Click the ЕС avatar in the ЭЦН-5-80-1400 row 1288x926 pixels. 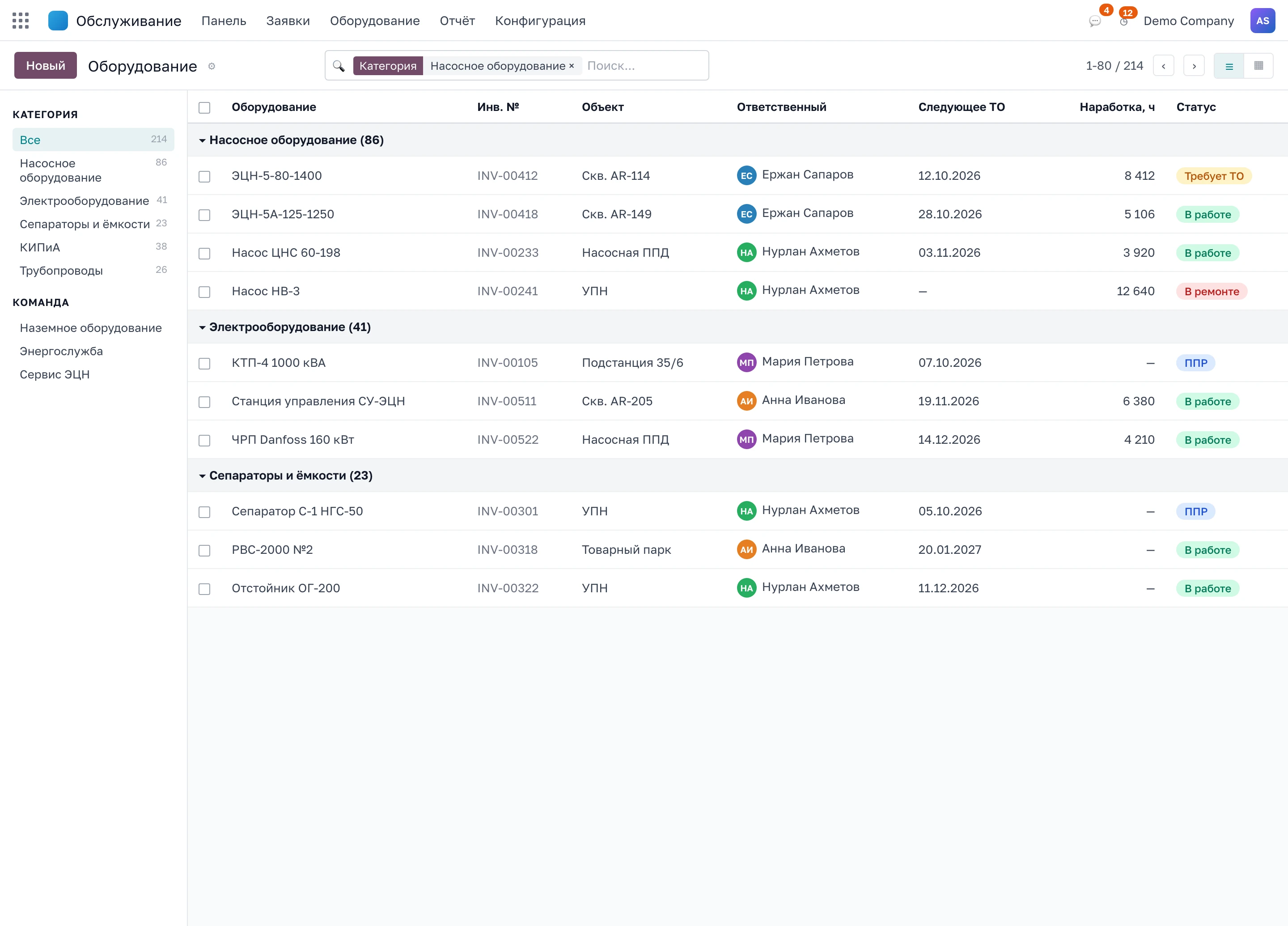(x=747, y=175)
